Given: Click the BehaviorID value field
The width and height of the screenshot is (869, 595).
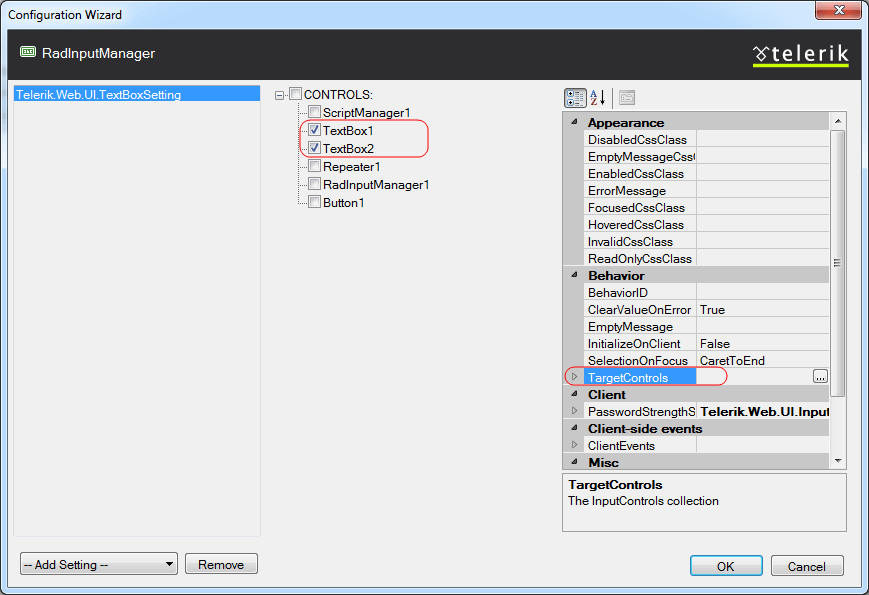Looking at the screenshot, I should coord(763,292).
